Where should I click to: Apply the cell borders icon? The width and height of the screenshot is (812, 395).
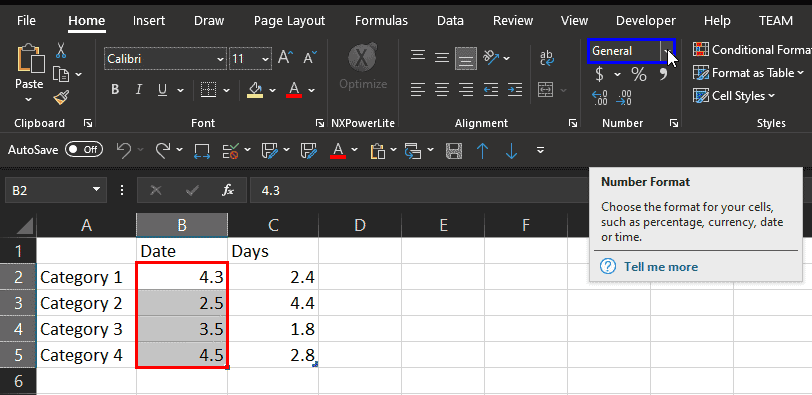pyautogui.click(x=208, y=90)
